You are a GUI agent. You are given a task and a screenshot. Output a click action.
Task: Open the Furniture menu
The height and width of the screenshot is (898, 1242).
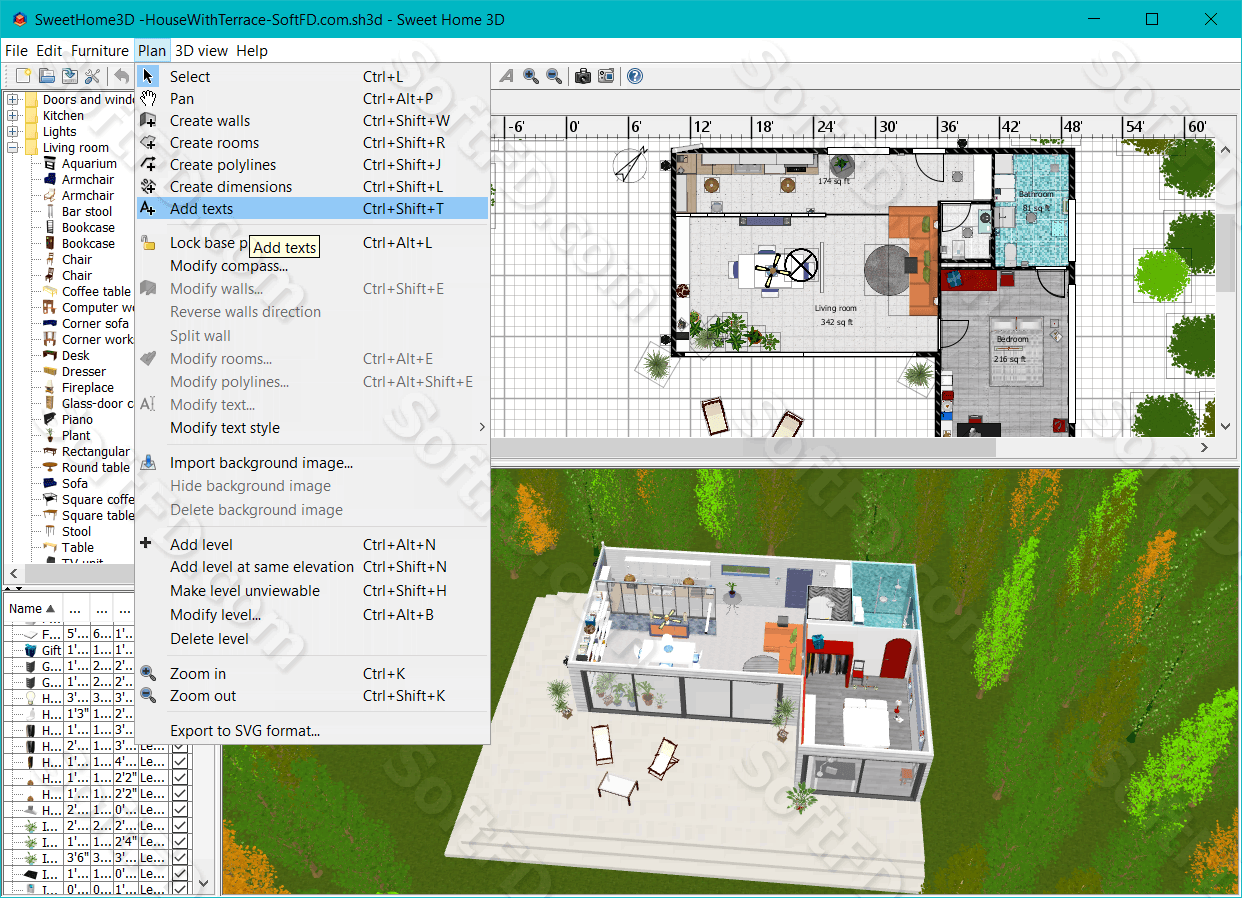click(100, 50)
